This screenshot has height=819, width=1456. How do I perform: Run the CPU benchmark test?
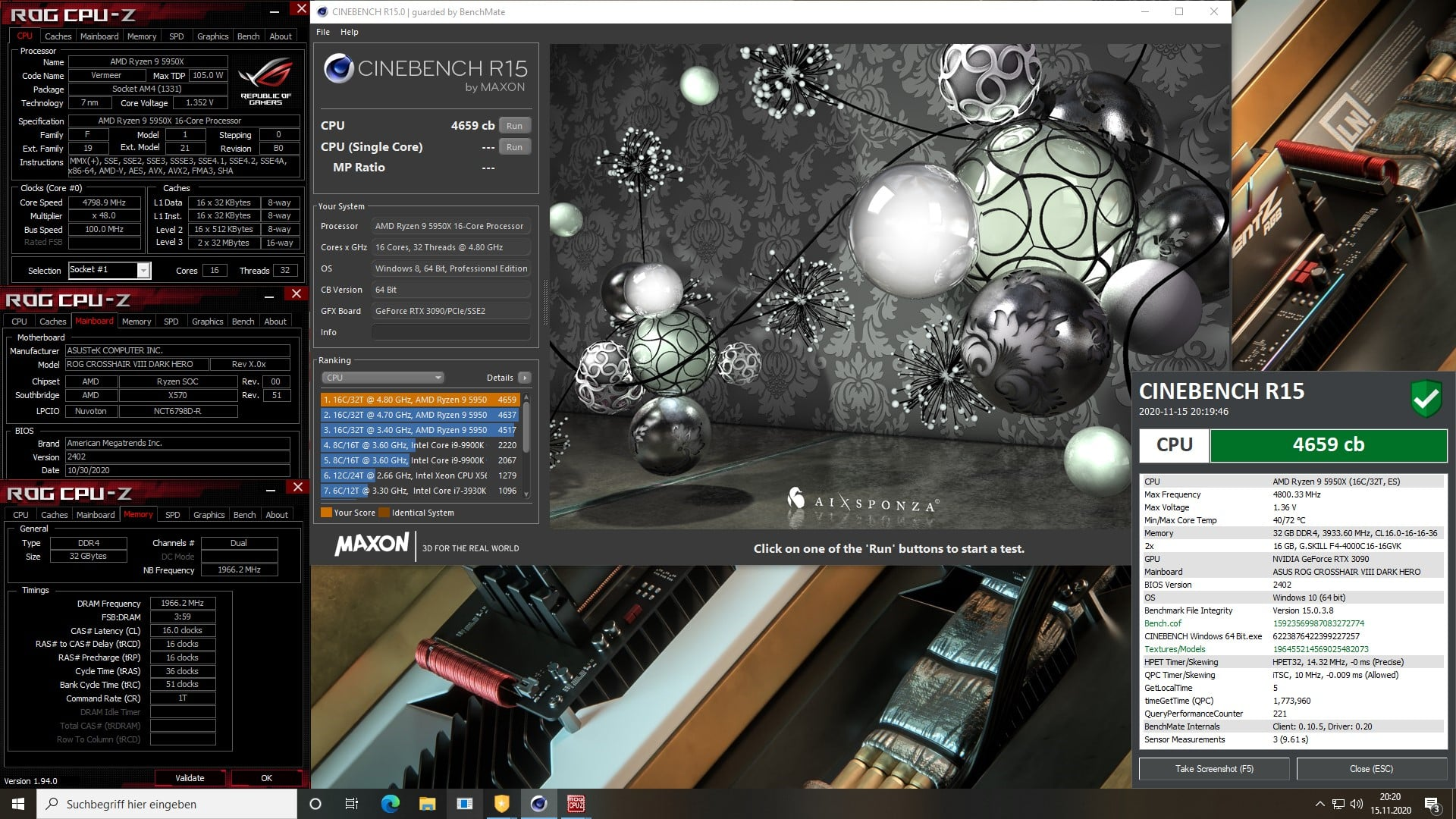[514, 126]
